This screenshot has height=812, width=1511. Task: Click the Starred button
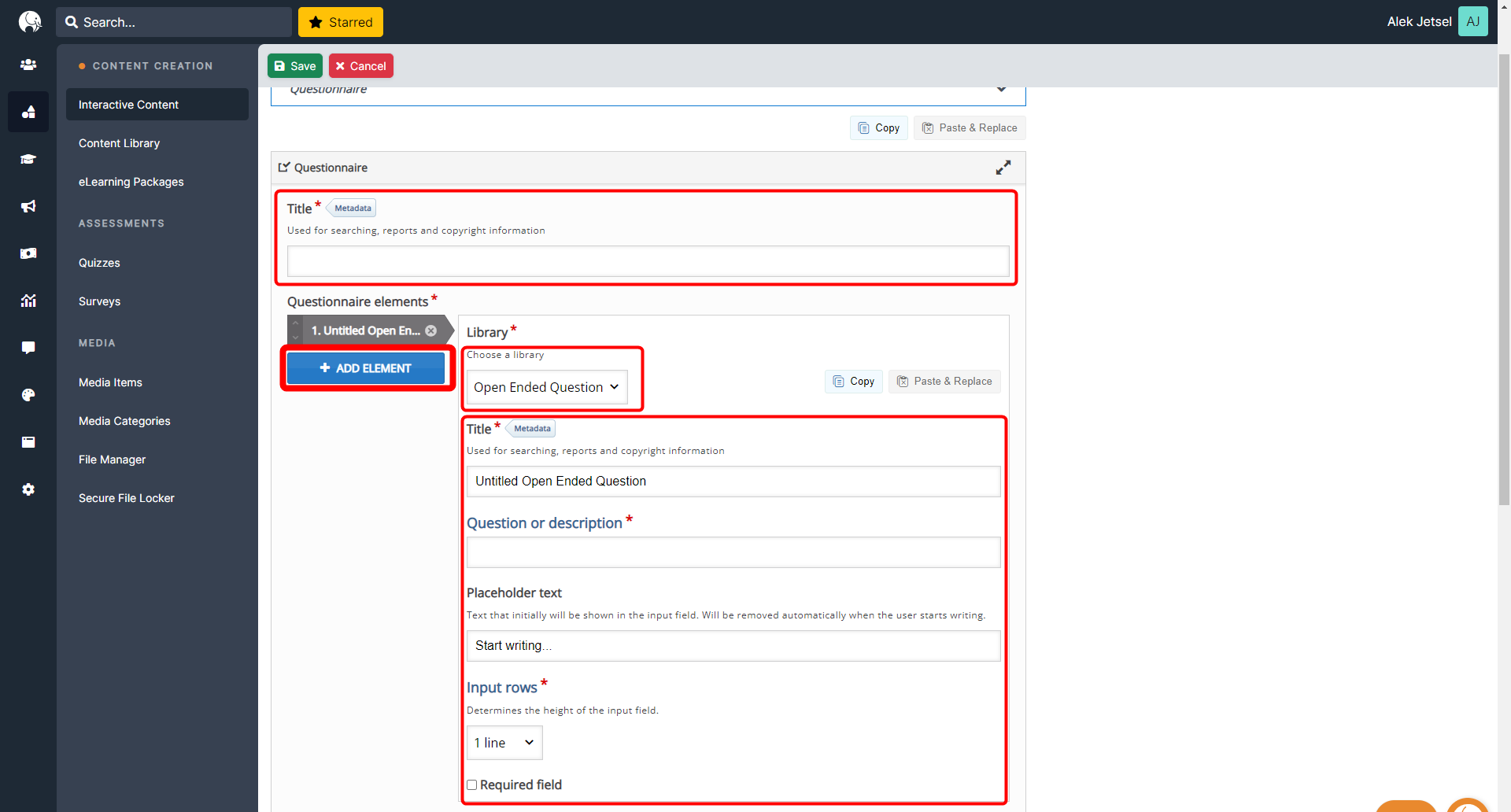(341, 22)
